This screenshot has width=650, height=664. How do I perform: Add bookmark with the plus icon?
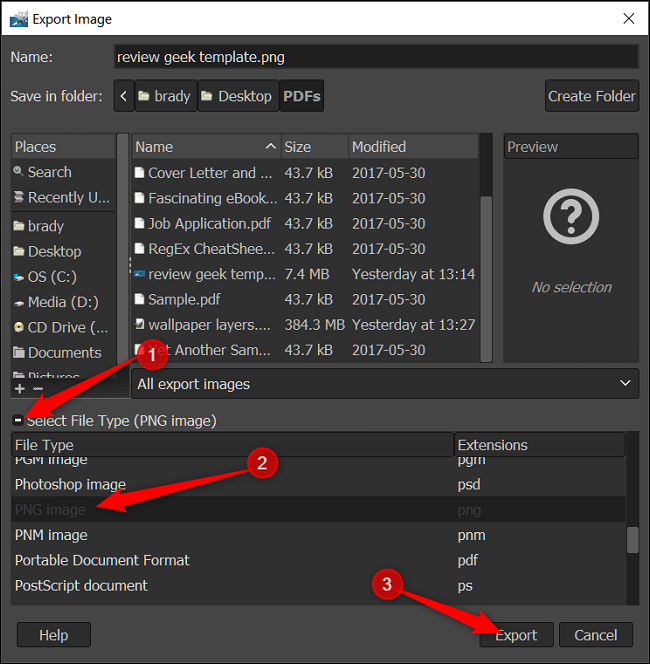20,389
